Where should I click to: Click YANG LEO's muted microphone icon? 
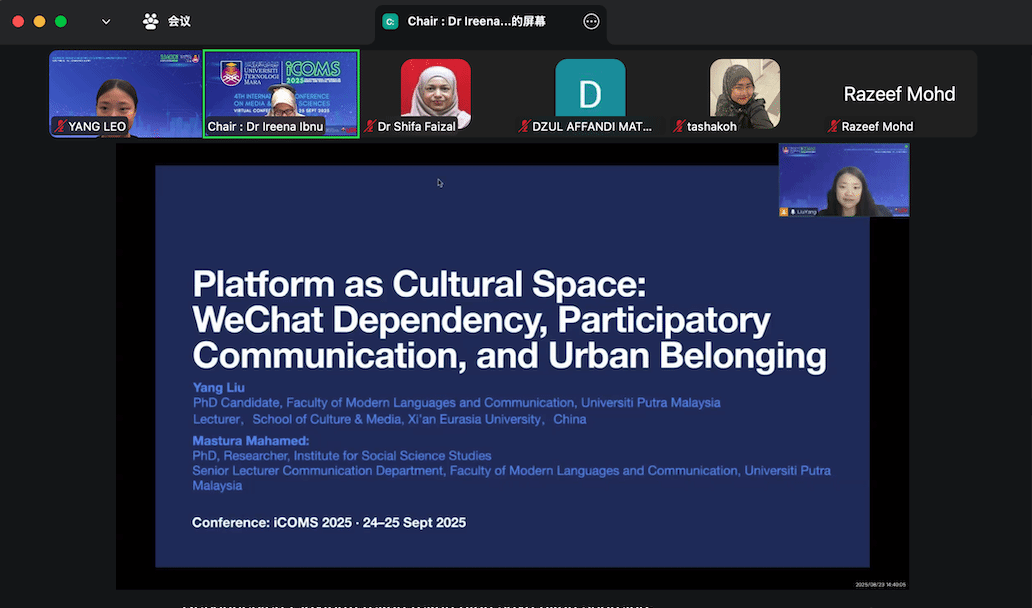tap(60, 127)
